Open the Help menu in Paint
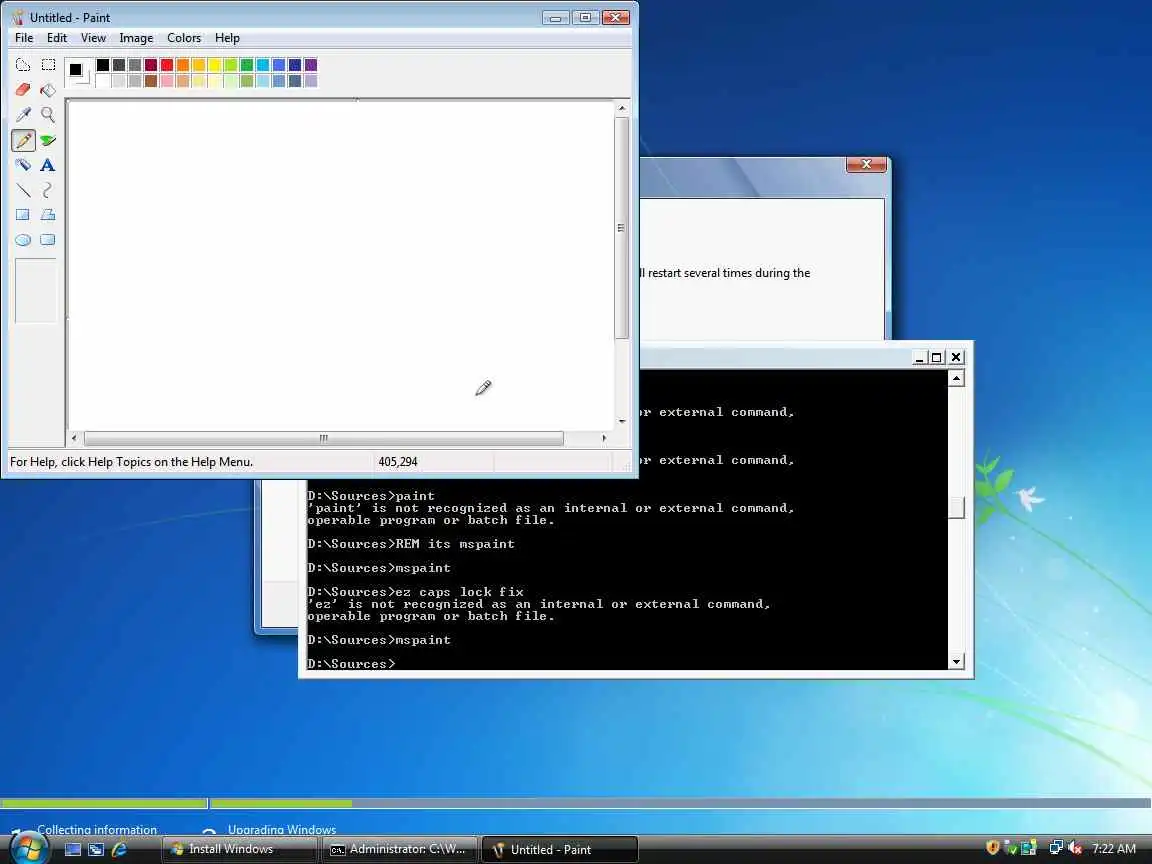This screenshot has width=1152, height=864. (x=227, y=37)
